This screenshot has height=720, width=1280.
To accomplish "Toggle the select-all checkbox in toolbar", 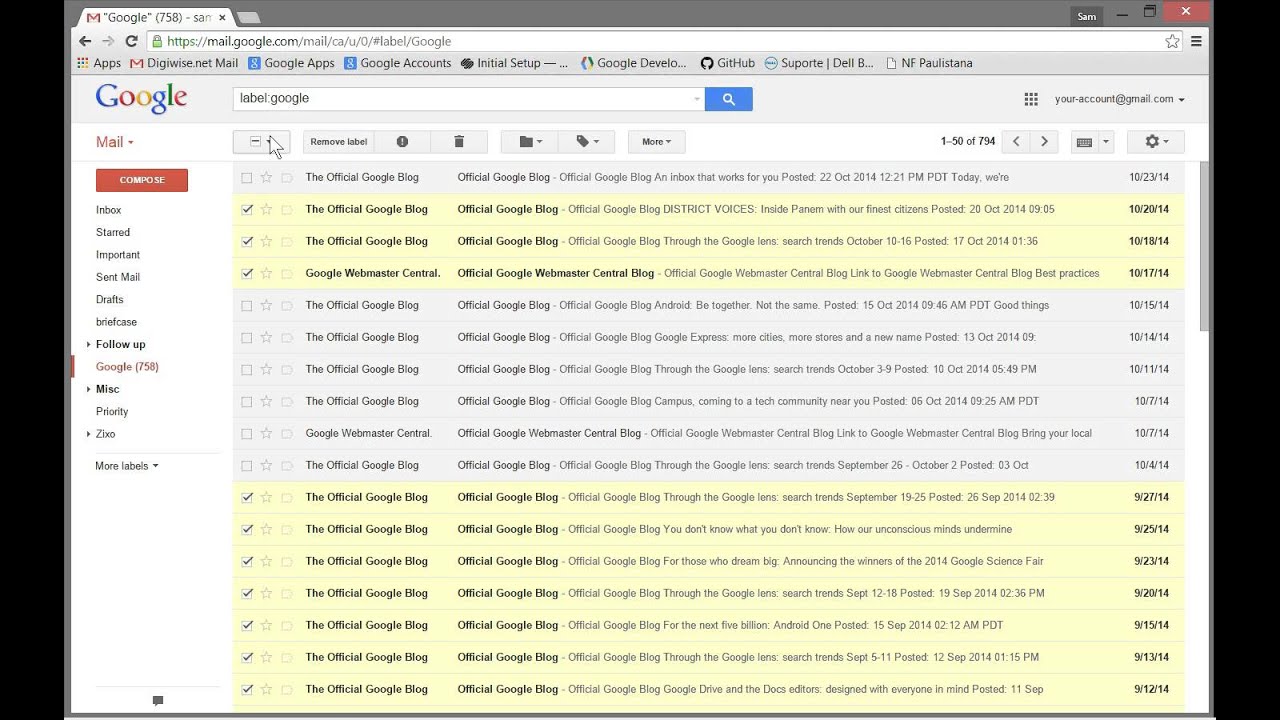I will [x=255, y=142].
